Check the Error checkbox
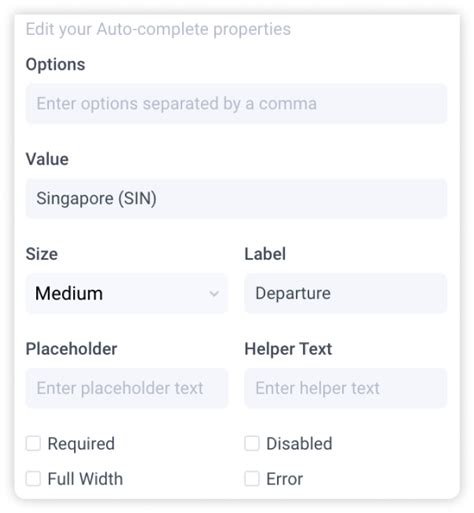This screenshot has height=513, width=474. pyautogui.click(x=252, y=479)
